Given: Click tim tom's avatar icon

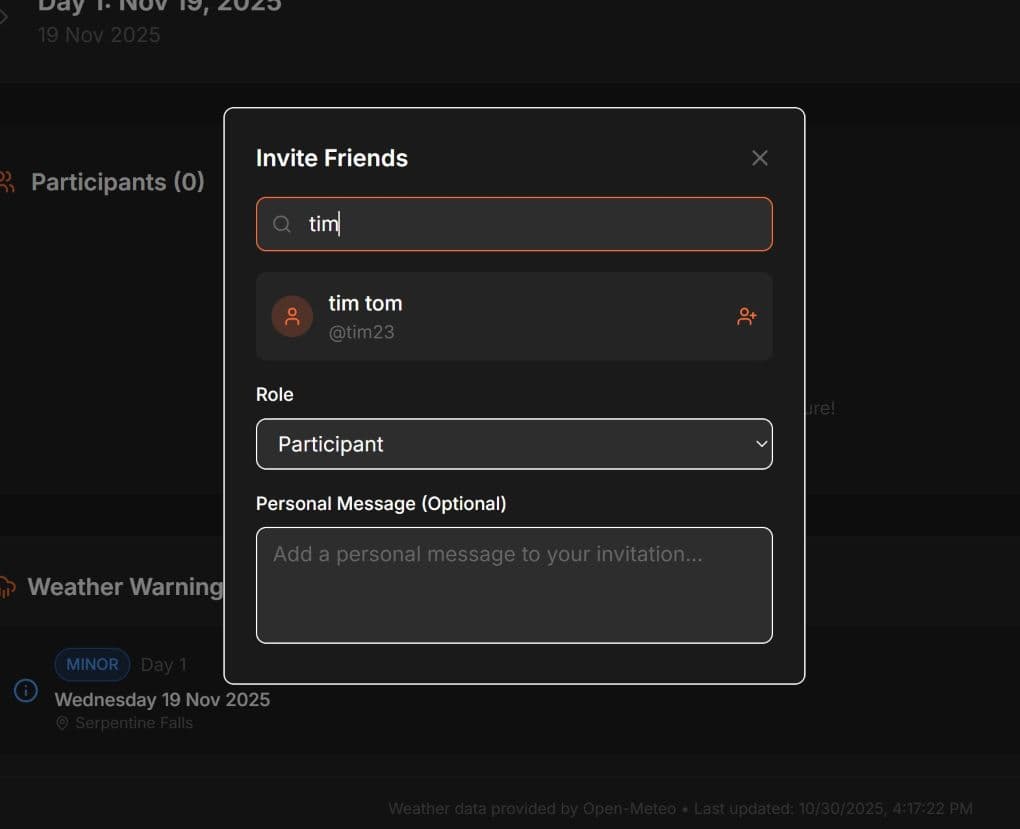Looking at the screenshot, I should point(292,315).
